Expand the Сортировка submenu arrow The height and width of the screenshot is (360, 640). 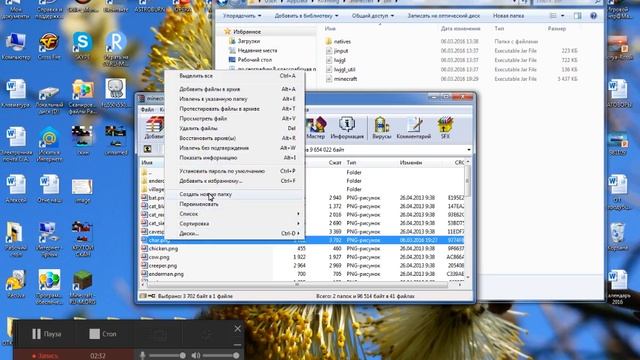(x=298, y=223)
